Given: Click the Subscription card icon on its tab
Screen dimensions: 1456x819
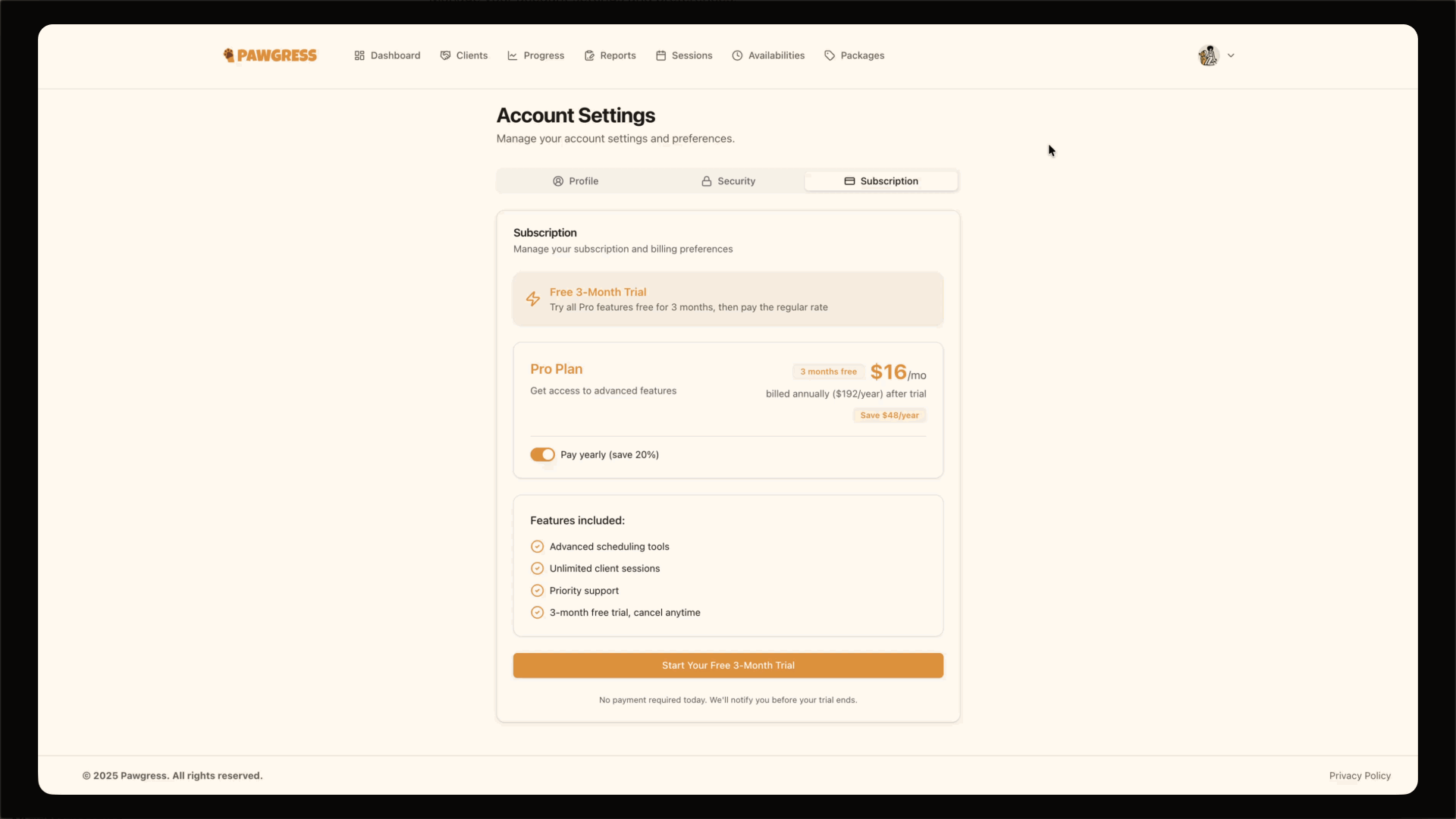Looking at the screenshot, I should 850,180.
